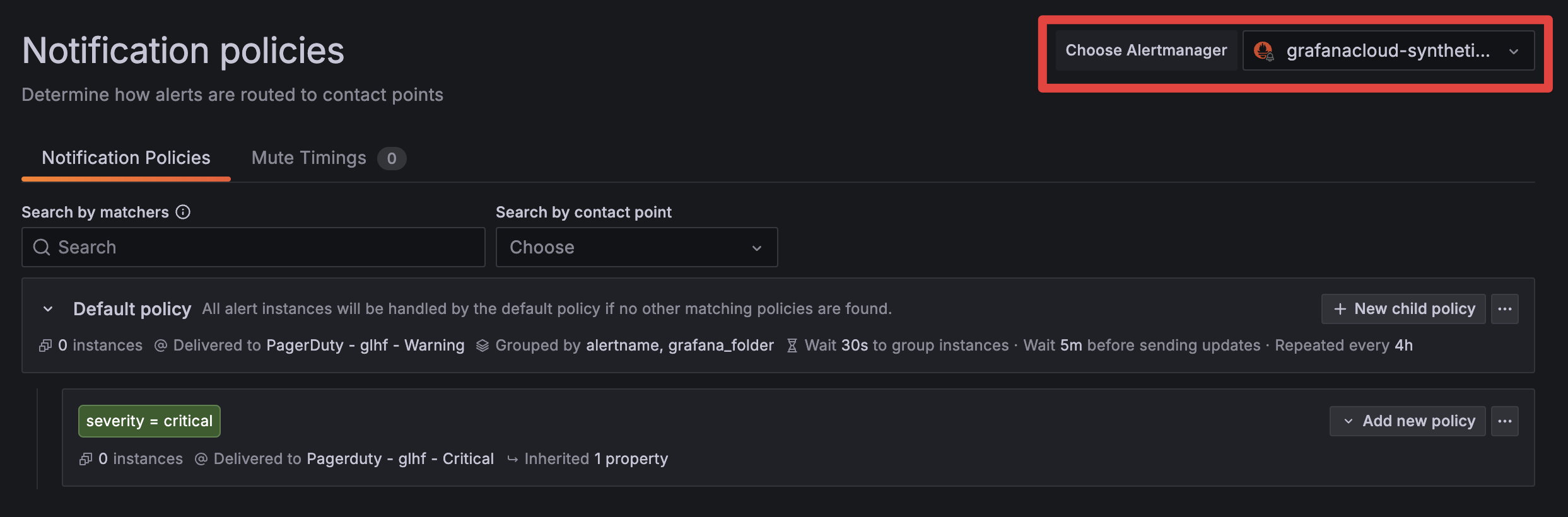Focus the Search by matchers input field
Viewport: 1568px width, 517px height.
pos(254,247)
